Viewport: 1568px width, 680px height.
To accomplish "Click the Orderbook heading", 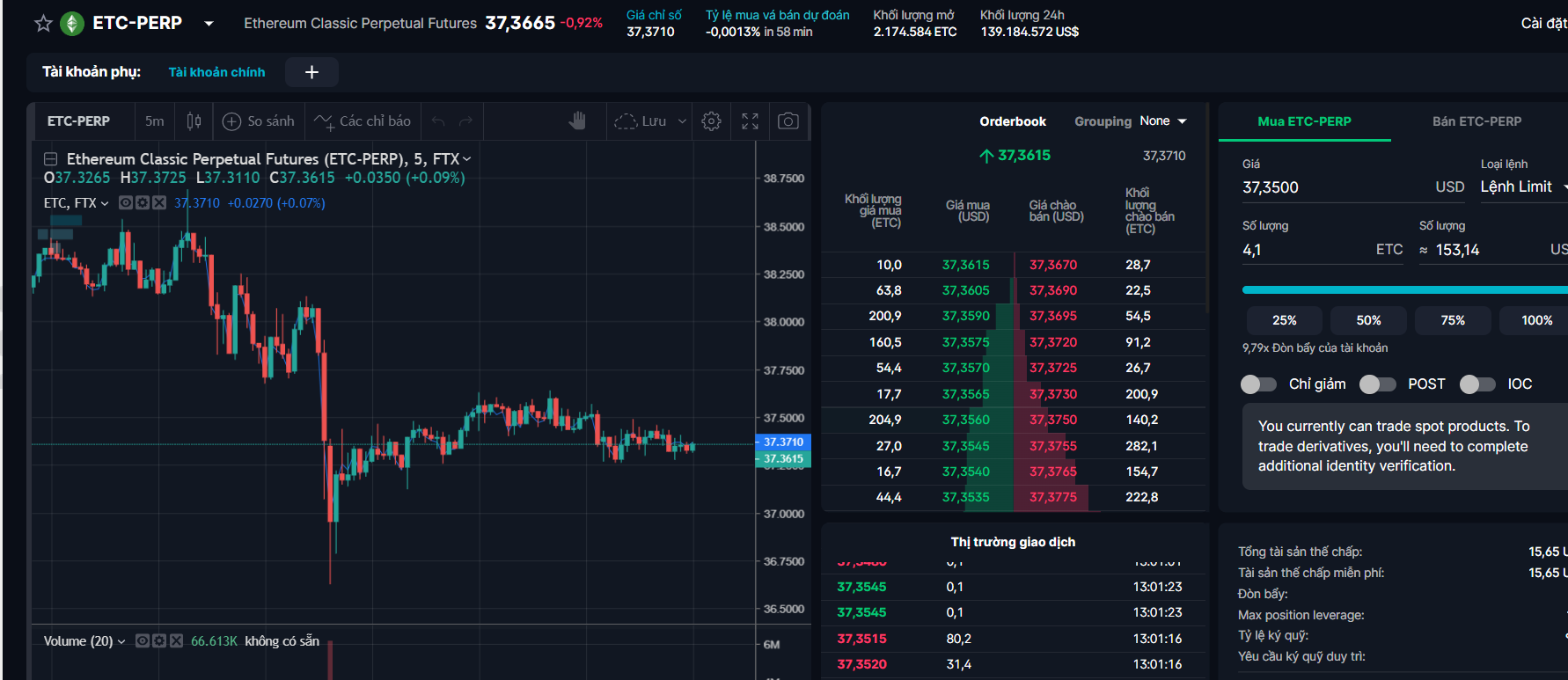I will 1013,121.
